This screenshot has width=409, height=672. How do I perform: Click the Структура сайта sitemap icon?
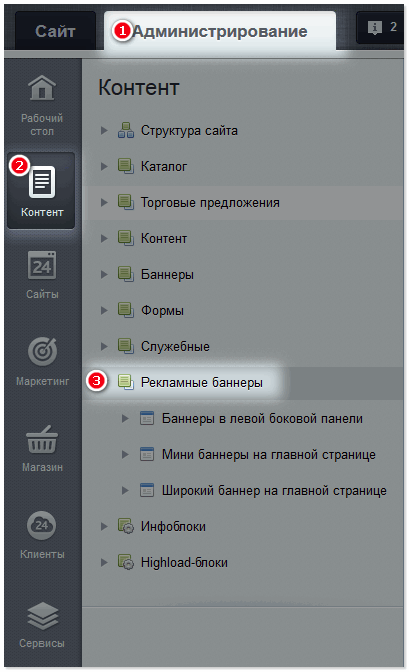click(x=126, y=130)
